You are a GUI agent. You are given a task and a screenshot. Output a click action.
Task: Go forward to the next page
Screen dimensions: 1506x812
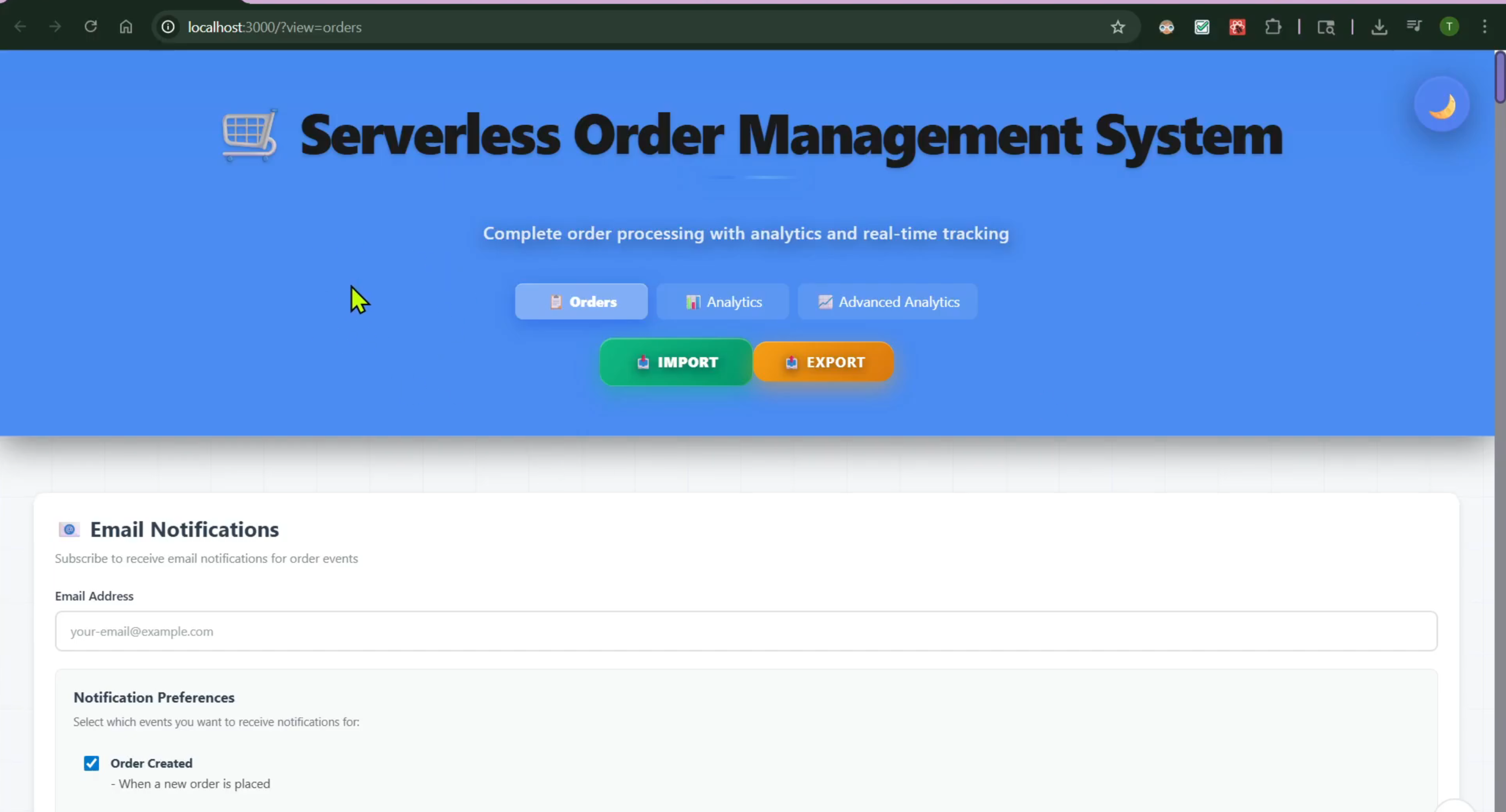point(55,27)
